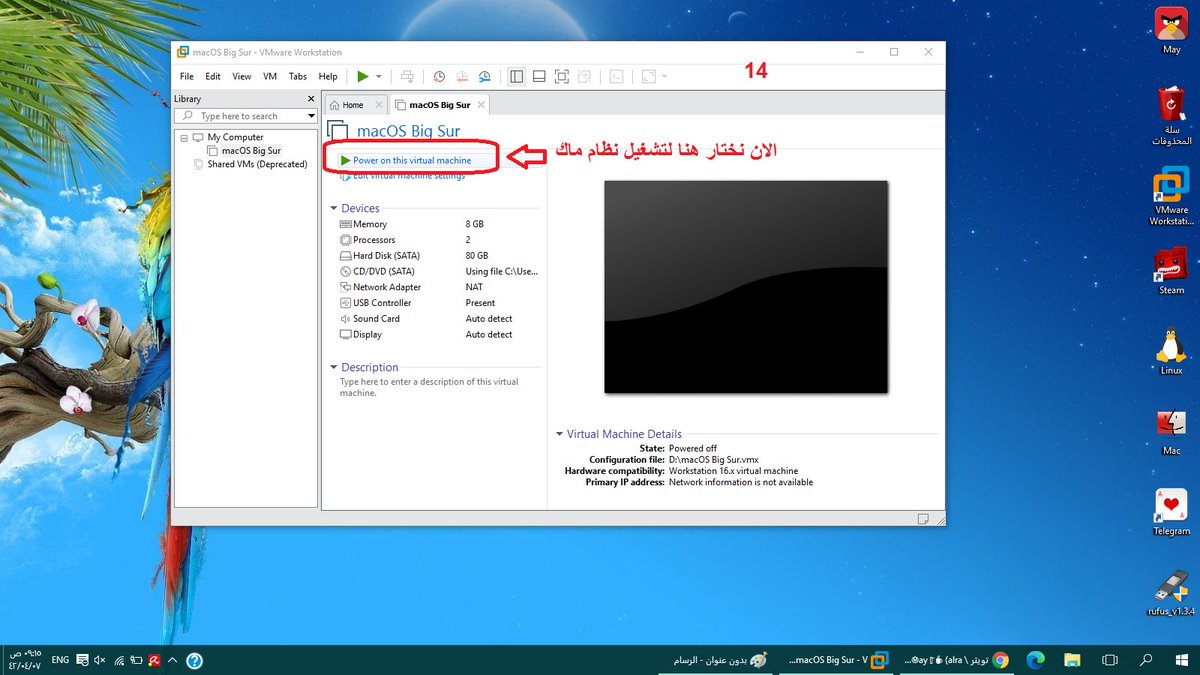
Task: Close the Home tab
Action: point(379,104)
